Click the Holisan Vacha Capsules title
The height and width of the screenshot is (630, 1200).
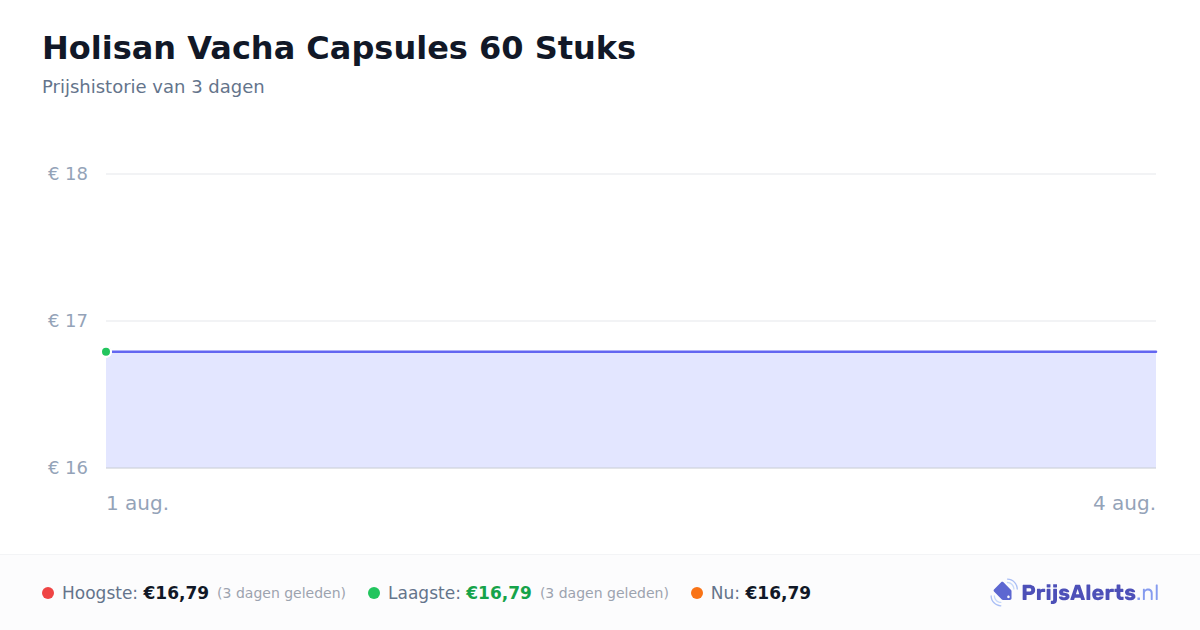[x=339, y=48]
